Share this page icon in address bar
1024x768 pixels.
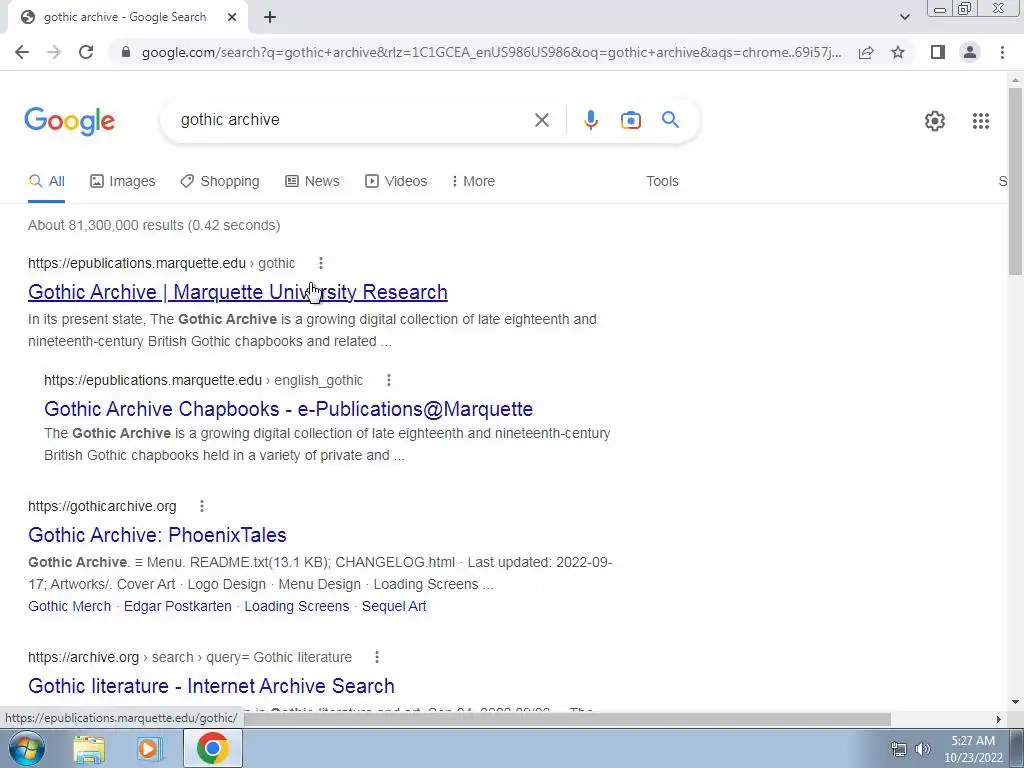coord(866,52)
